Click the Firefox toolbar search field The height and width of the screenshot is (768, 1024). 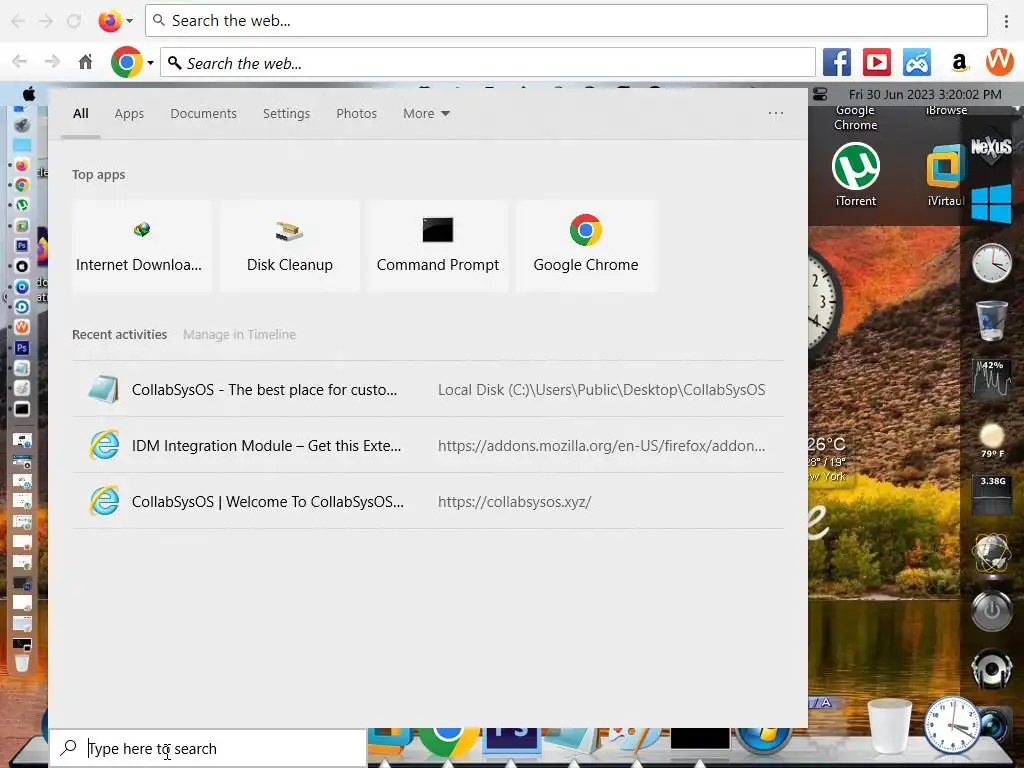pos(566,21)
